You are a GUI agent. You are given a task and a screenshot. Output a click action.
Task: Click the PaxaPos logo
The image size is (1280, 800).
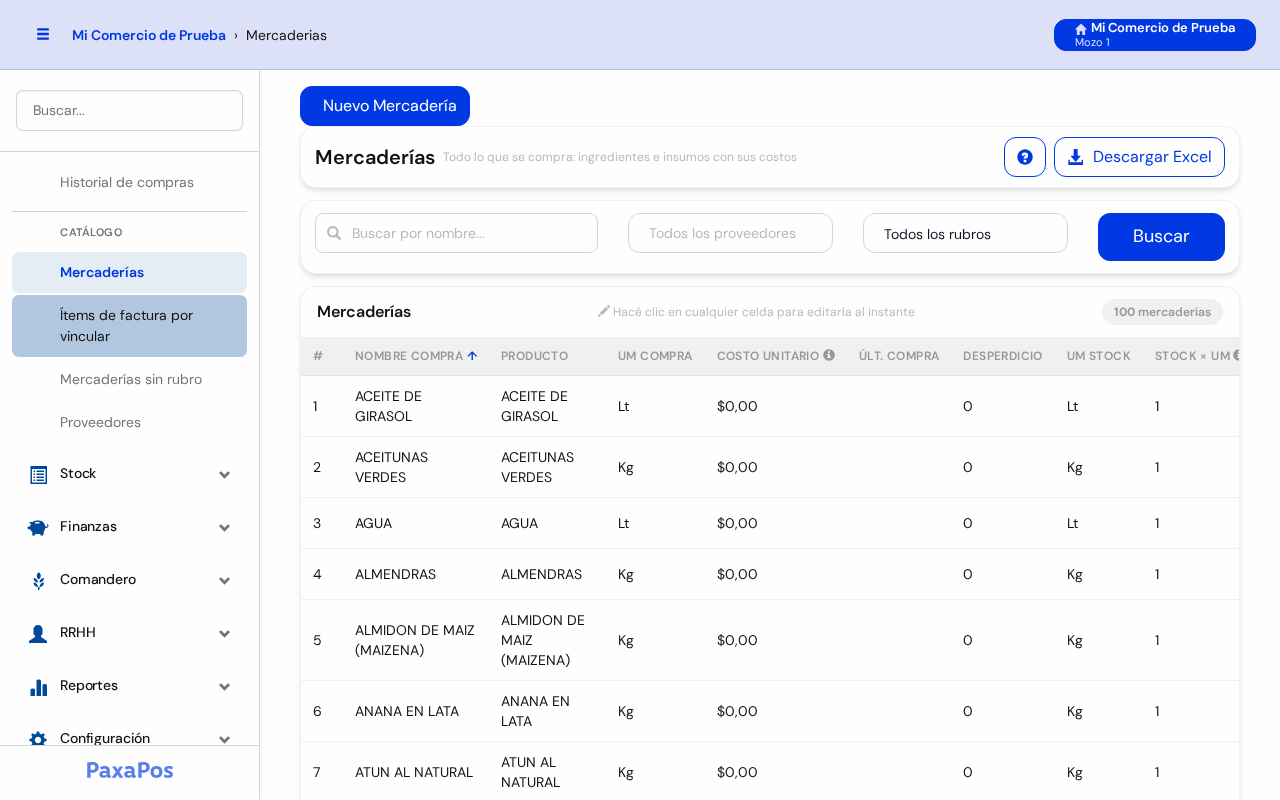click(130, 770)
